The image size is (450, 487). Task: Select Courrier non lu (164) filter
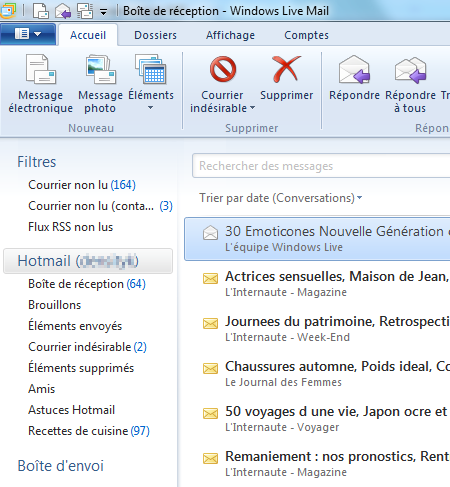[x=82, y=185]
